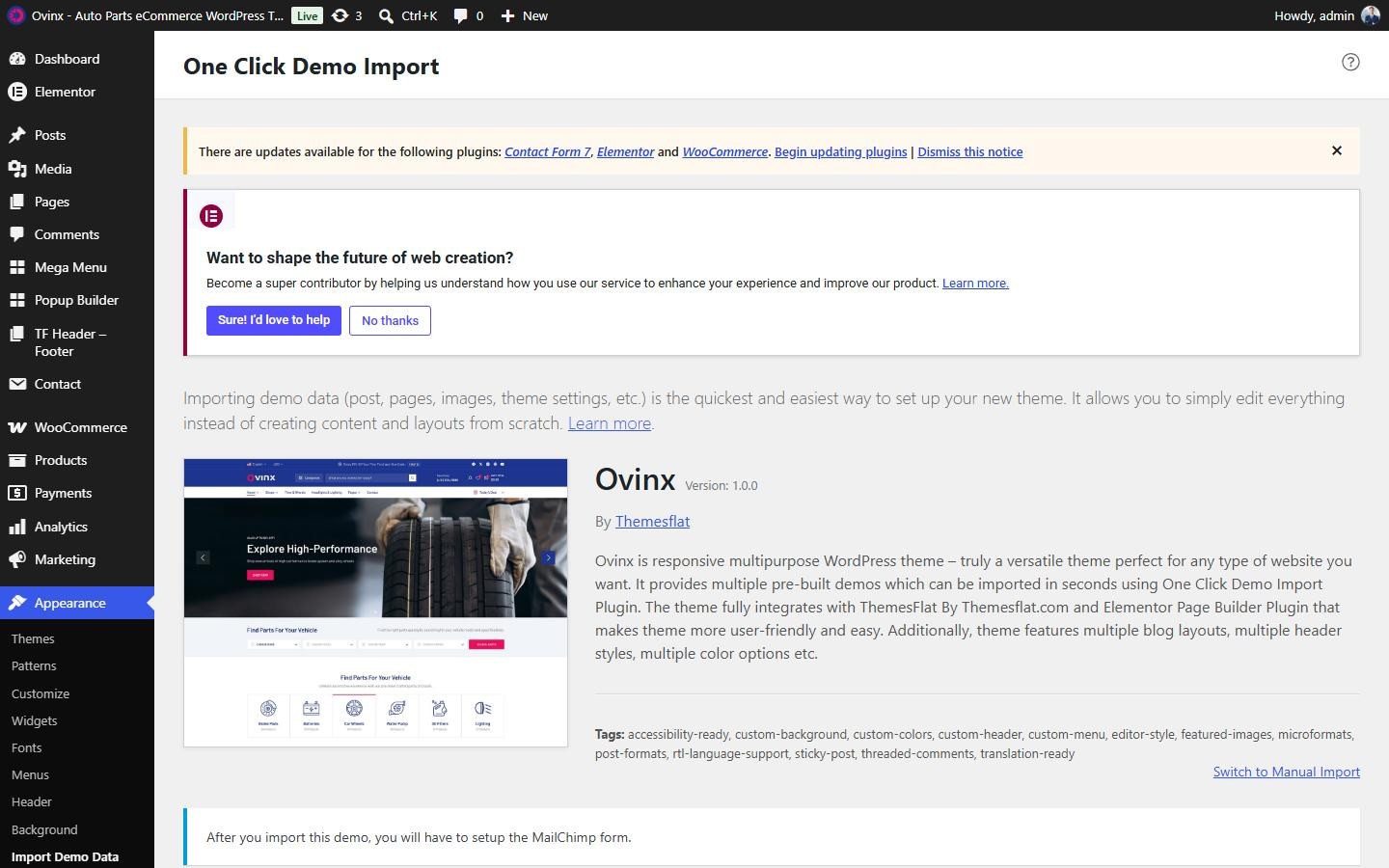The width and height of the screenshot is (1389, 868).
Task: Click the Analytics bar chart icon
Action: pos(17,527)
